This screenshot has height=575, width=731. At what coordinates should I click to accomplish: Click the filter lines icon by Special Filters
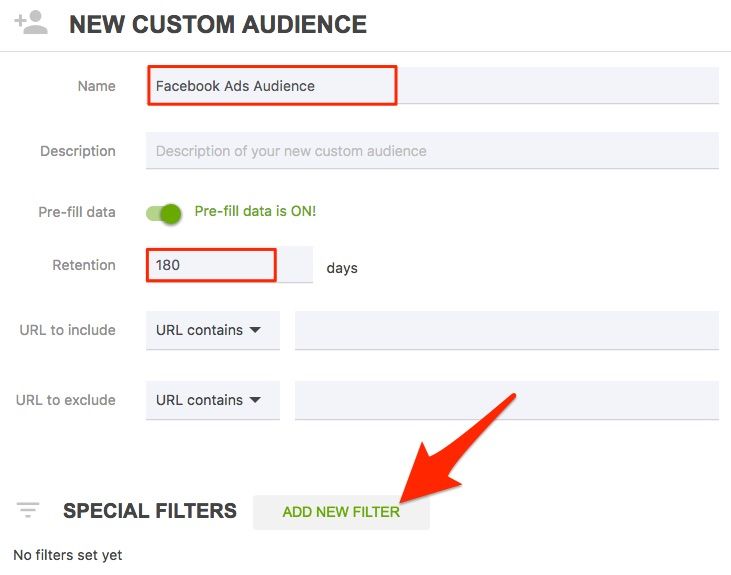click(x=28, y=511)
